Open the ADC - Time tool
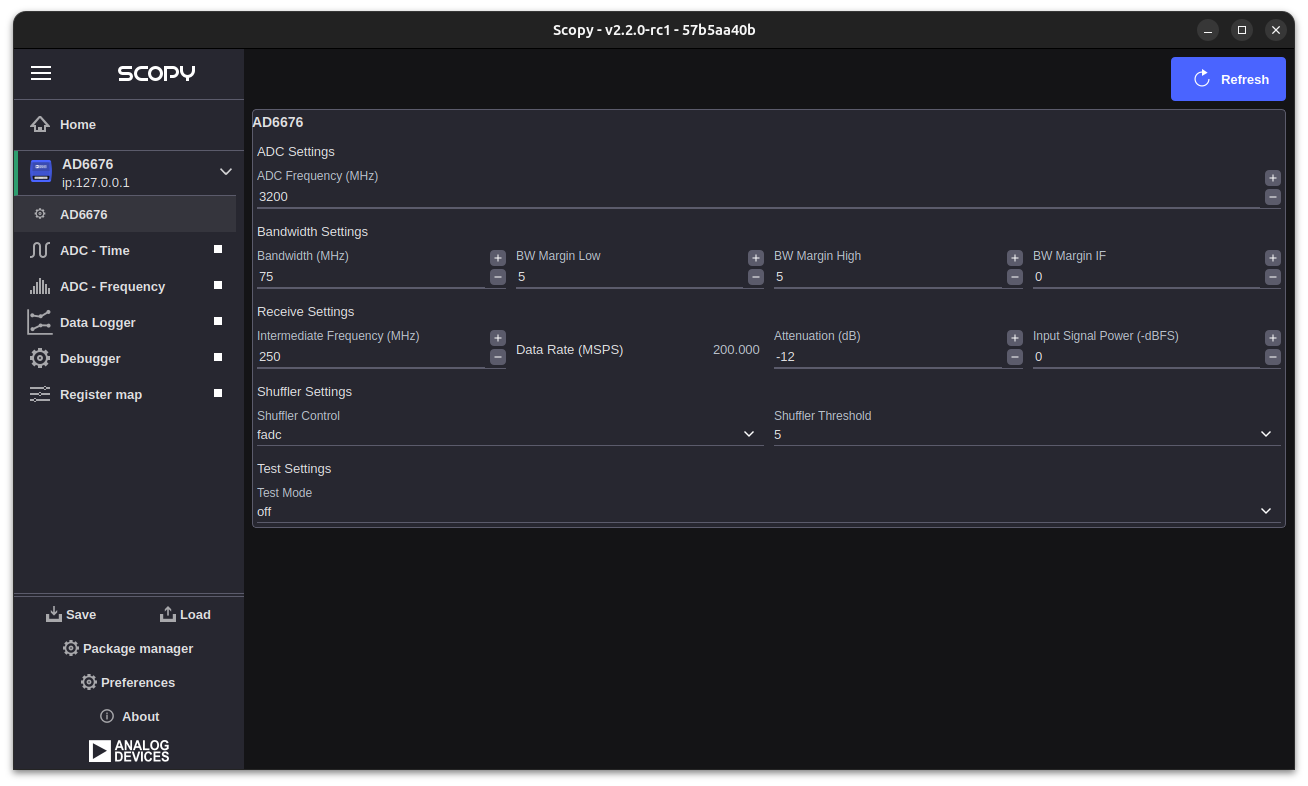The height and width of the screenshot is (786, 1308). click(125, 251)
